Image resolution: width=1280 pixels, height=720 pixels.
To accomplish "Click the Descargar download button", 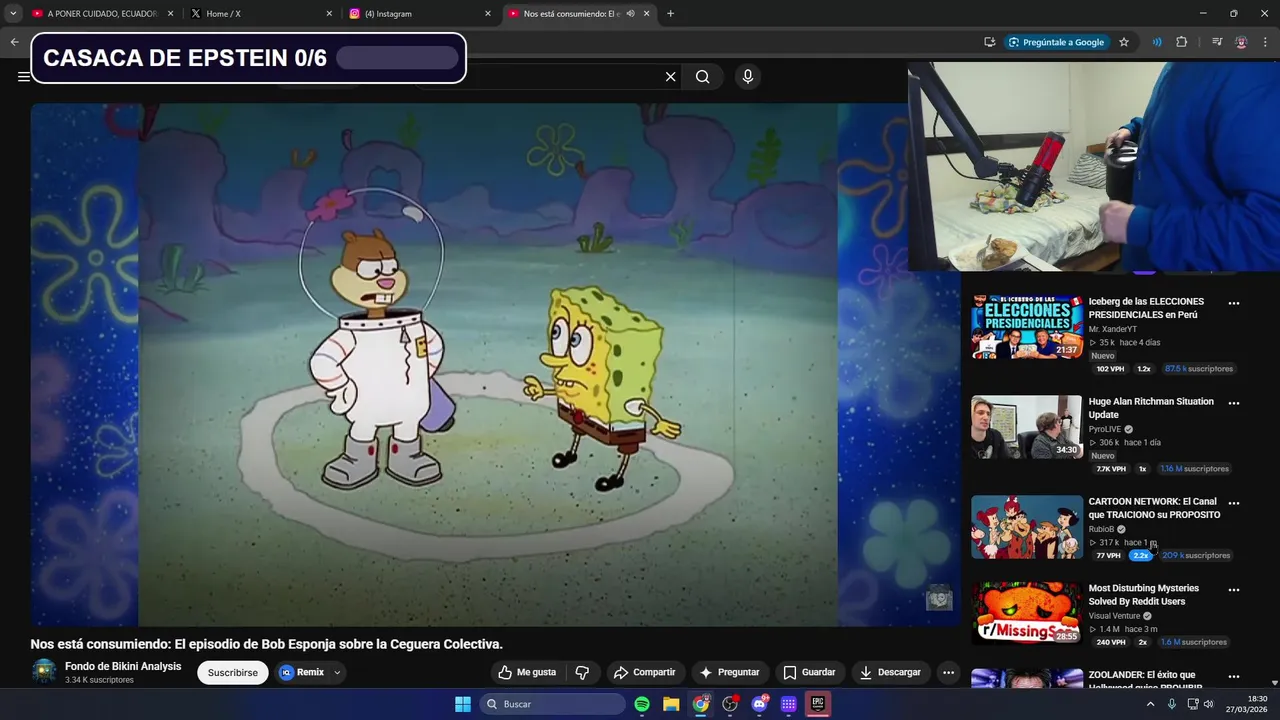I will tap(890, 672).
